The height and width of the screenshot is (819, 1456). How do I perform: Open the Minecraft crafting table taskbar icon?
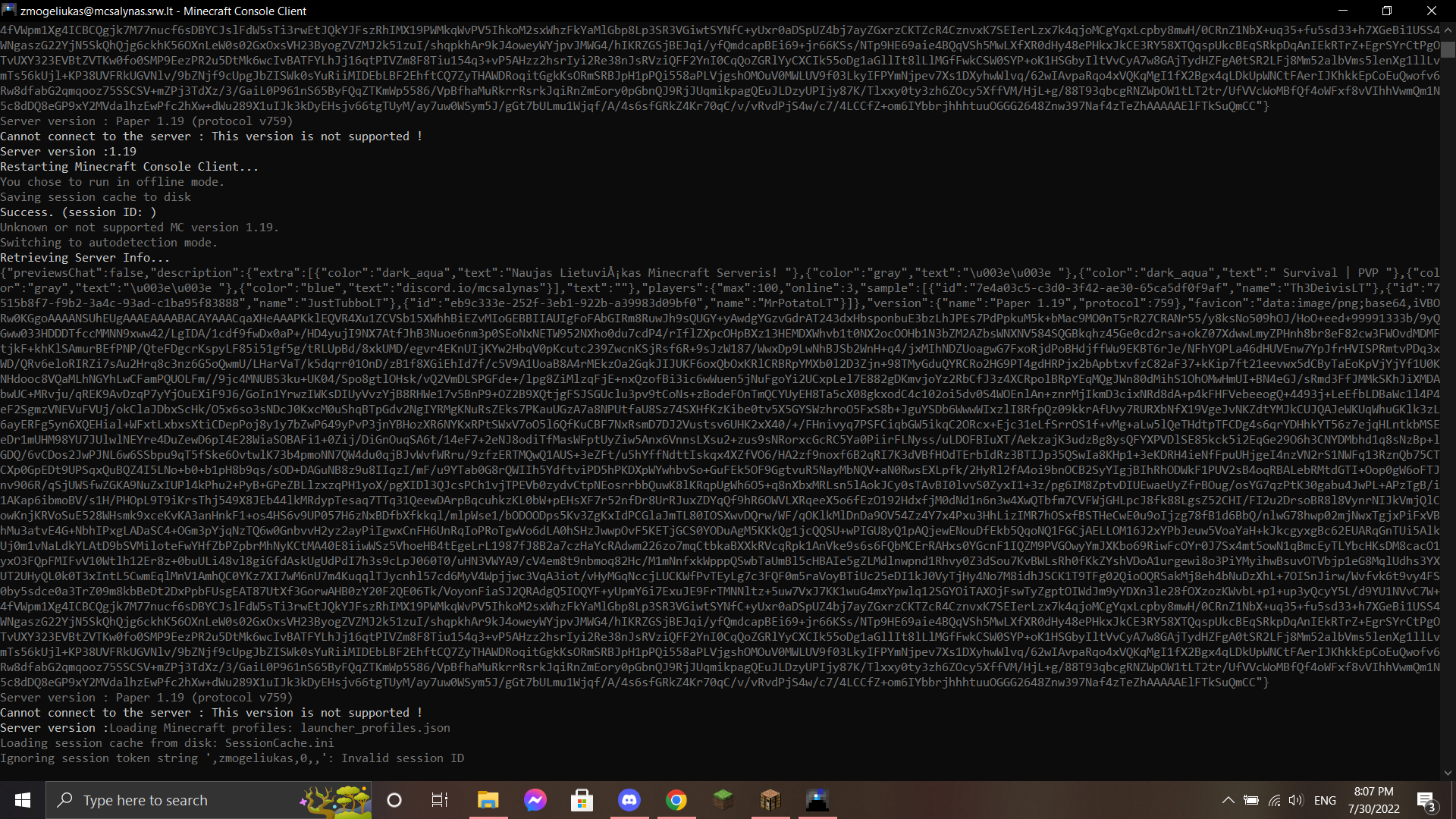pos(770,800)
